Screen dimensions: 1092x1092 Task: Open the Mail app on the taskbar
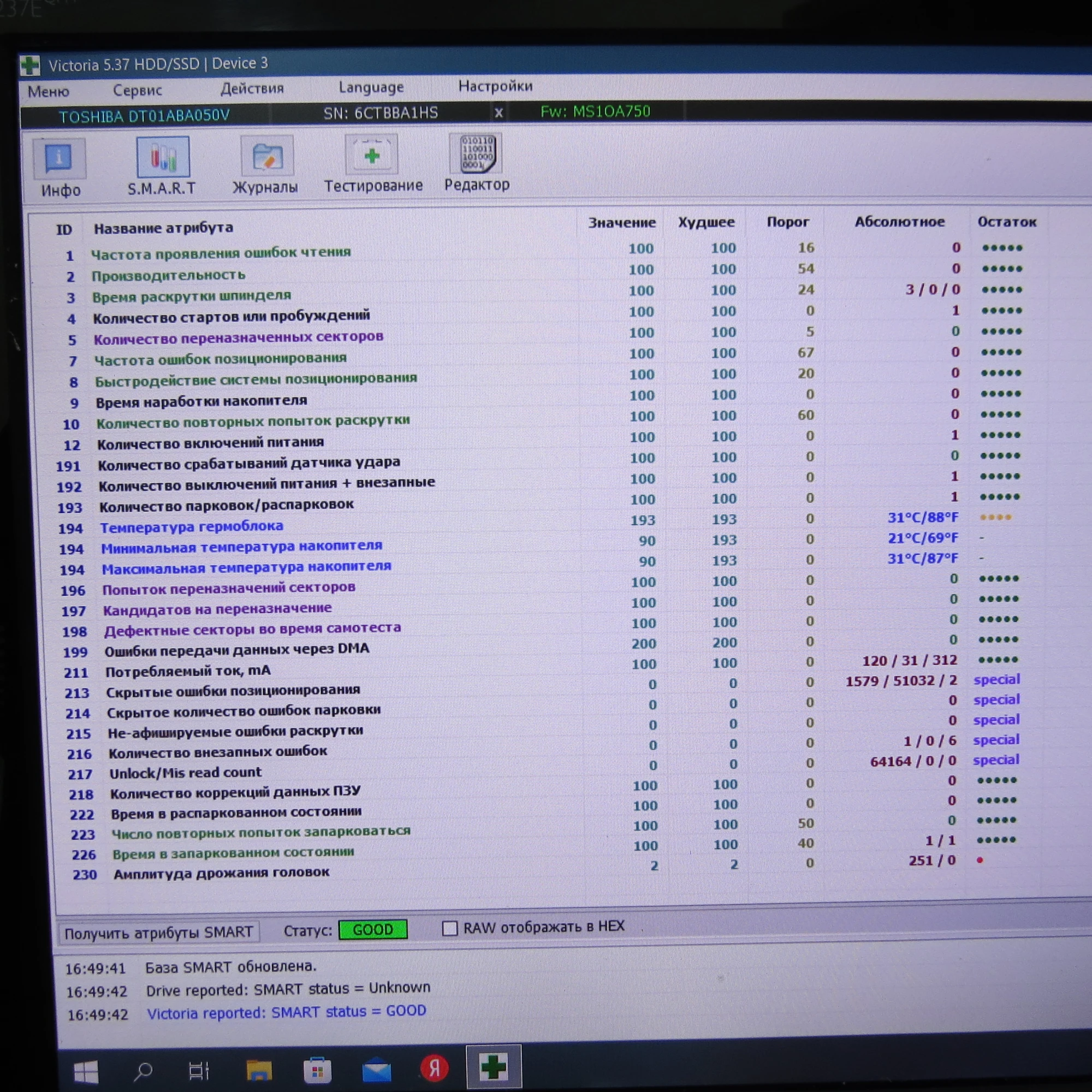(376, 1070)
